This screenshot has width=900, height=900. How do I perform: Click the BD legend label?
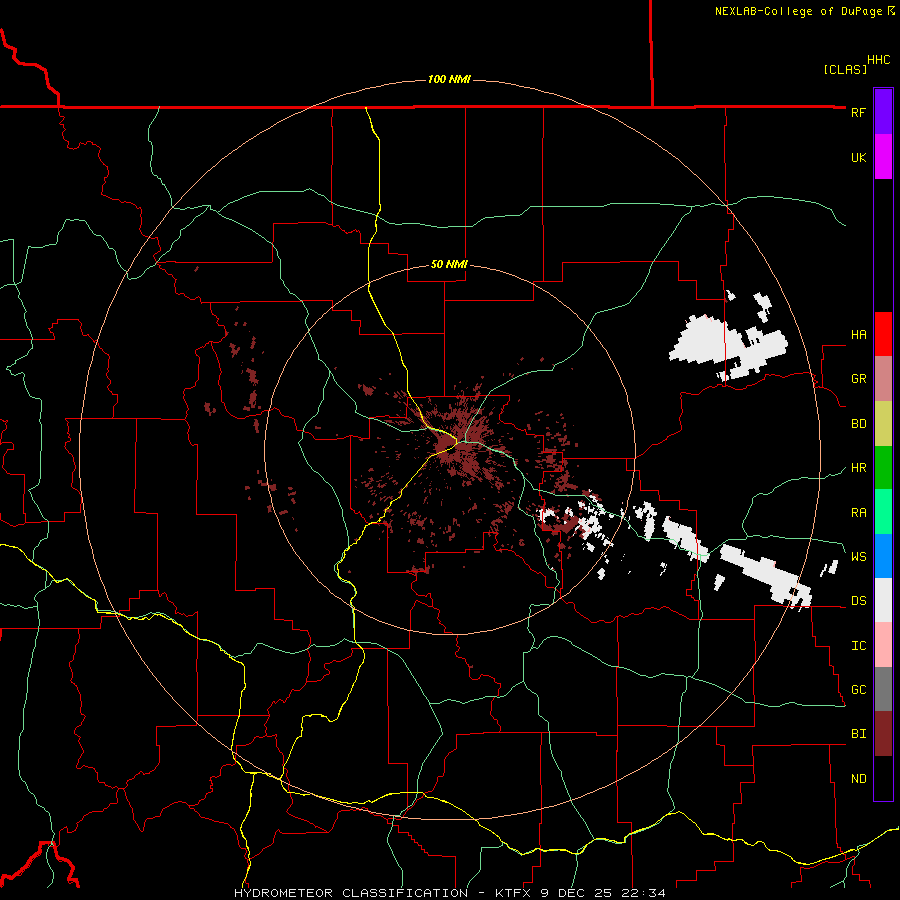[x=858, y=424]
